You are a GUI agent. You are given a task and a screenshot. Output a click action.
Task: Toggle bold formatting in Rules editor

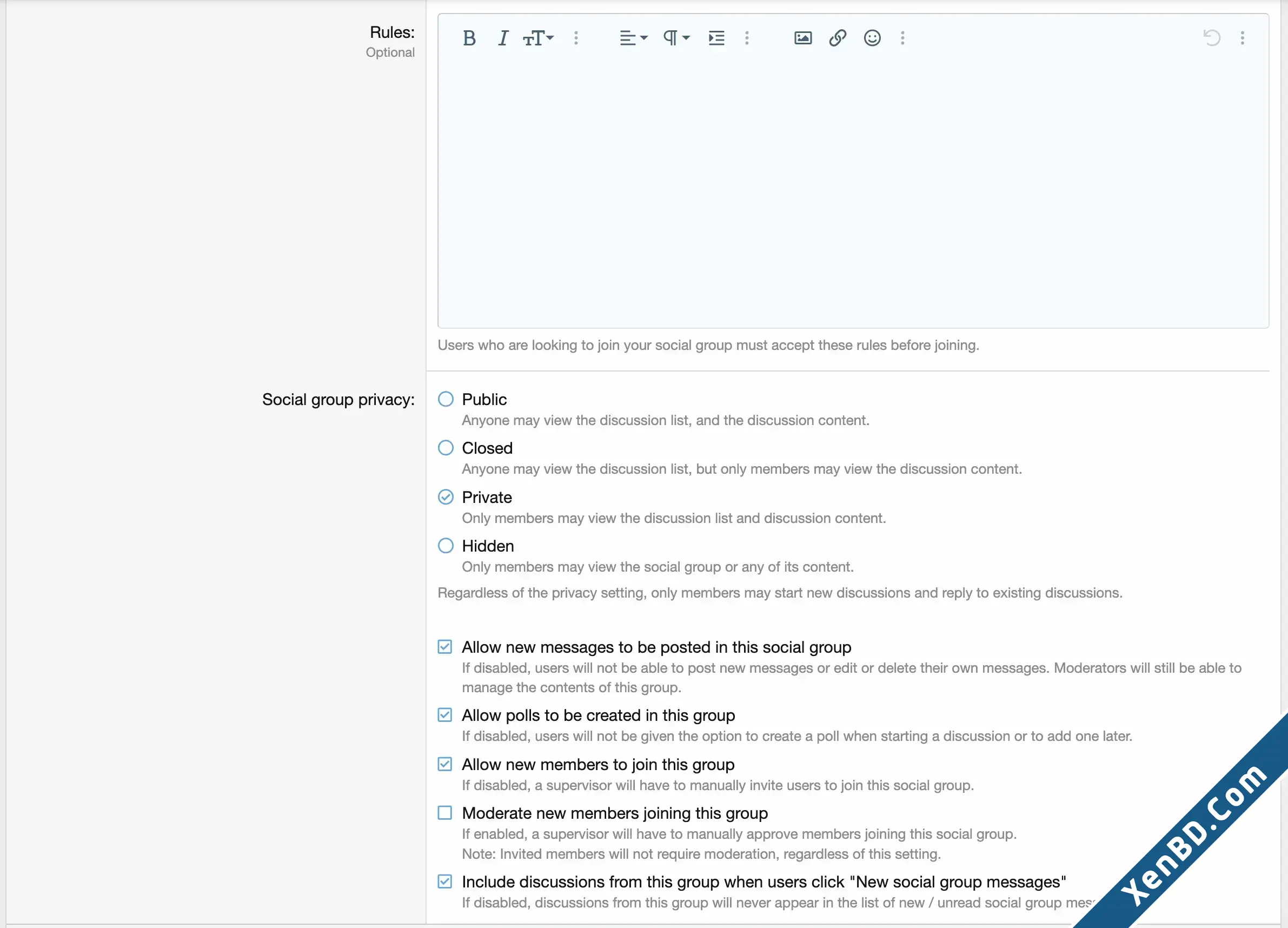point(469,38)
